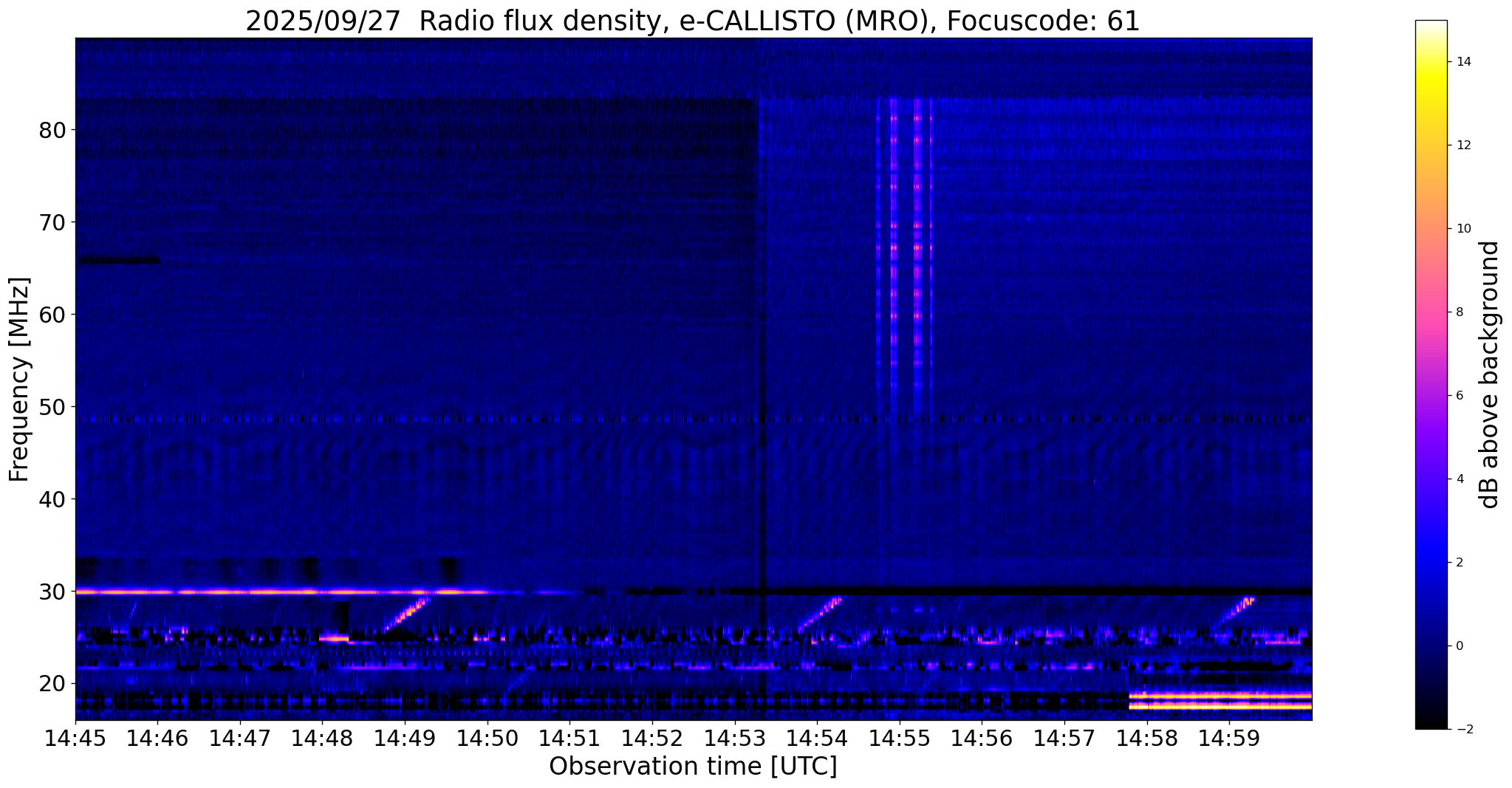Screen dimensions: 1512x788
Task: Click the 30 MHz frequency tick label
Action: [52, 592]
